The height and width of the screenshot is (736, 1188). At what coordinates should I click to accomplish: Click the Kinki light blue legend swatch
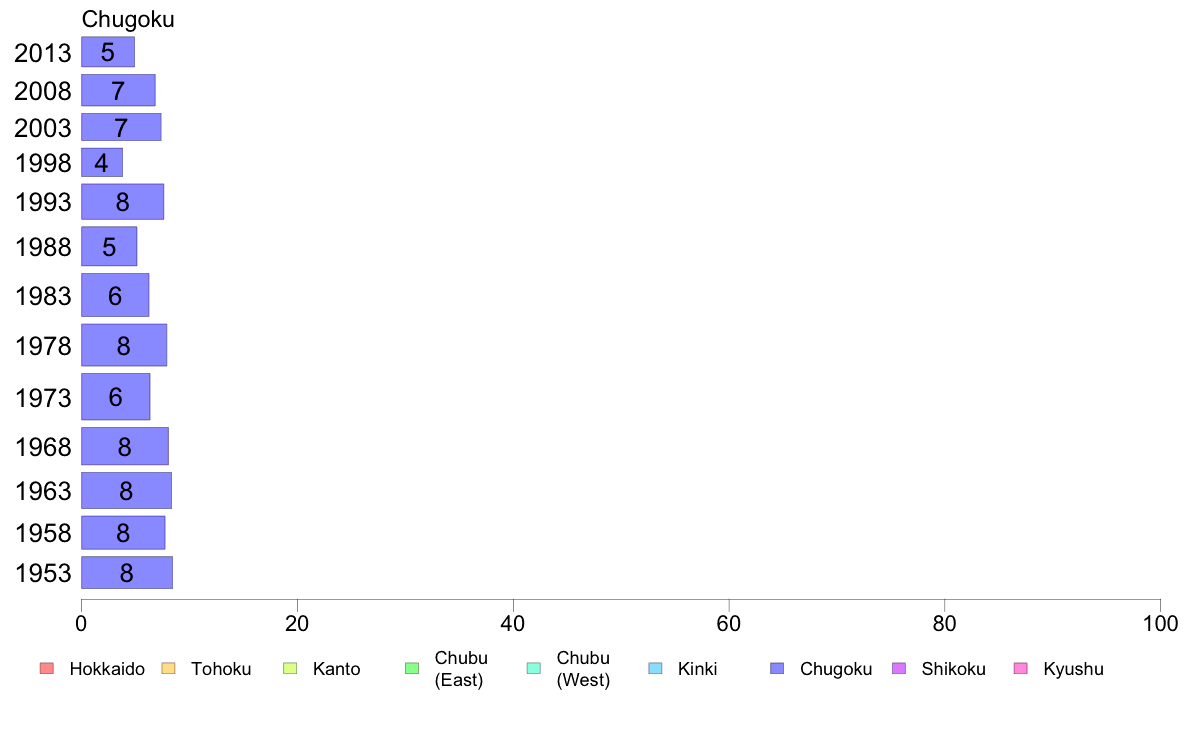click(x=655, y=669)
